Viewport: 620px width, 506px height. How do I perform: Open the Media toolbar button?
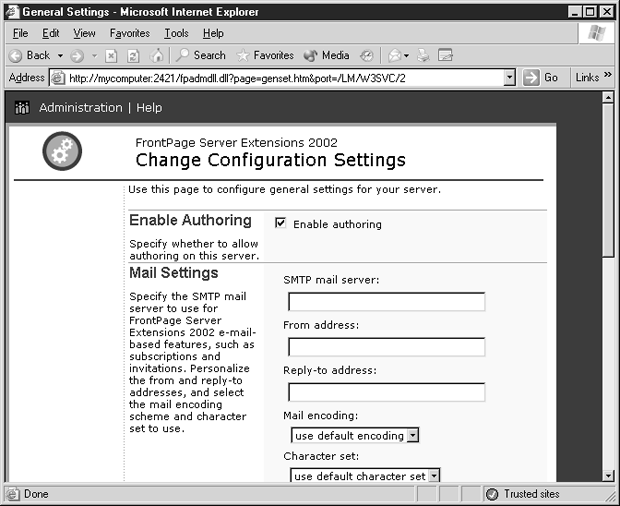326,55
